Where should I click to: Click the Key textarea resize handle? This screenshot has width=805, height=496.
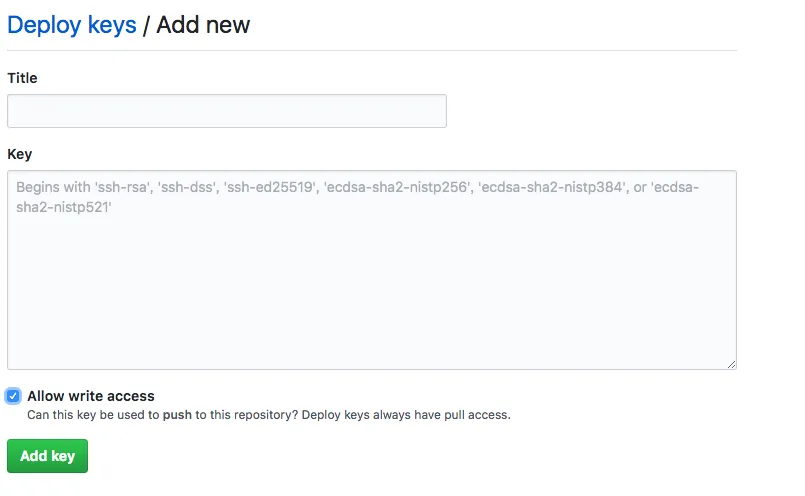click(731, 364)
